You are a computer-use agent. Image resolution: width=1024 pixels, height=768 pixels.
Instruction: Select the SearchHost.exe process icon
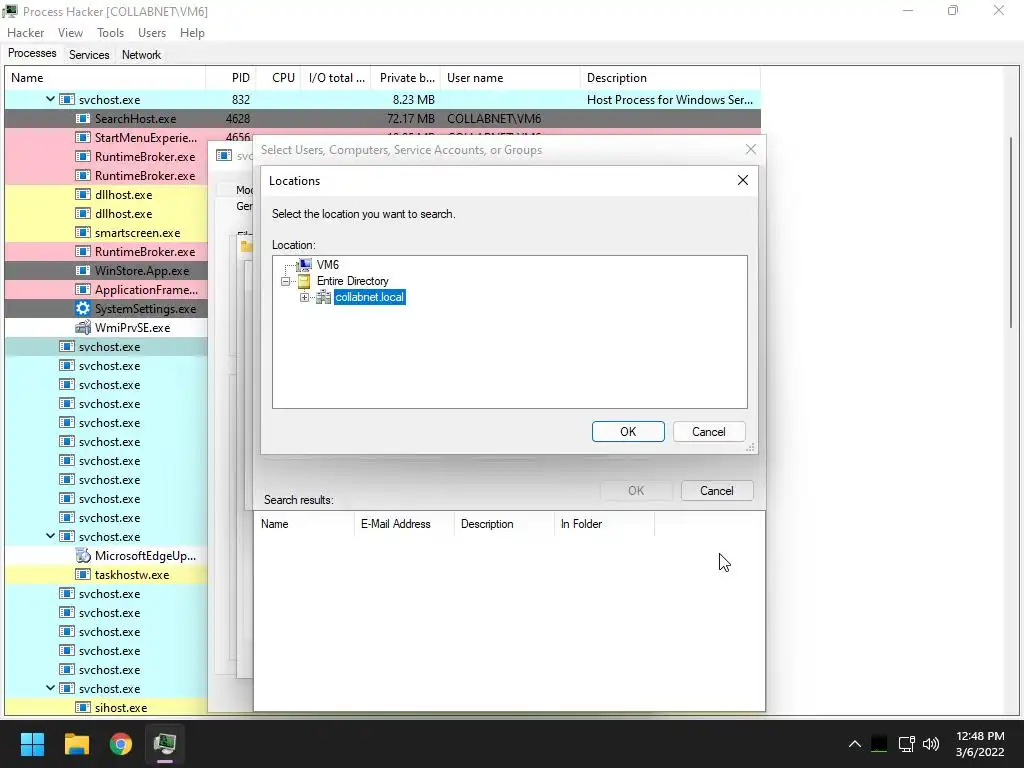tap(82, 118)
